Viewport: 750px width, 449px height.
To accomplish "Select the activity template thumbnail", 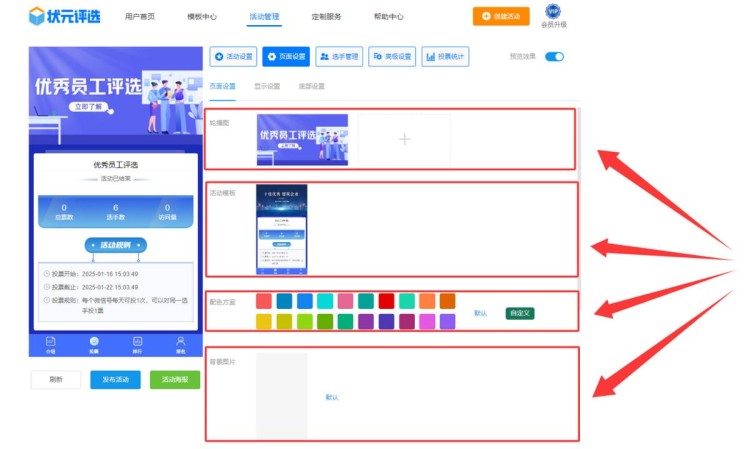I will pos(281,229).
